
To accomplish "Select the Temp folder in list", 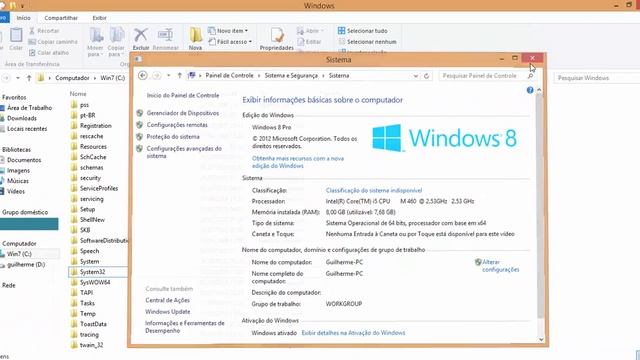I will (x=88, y=314).
